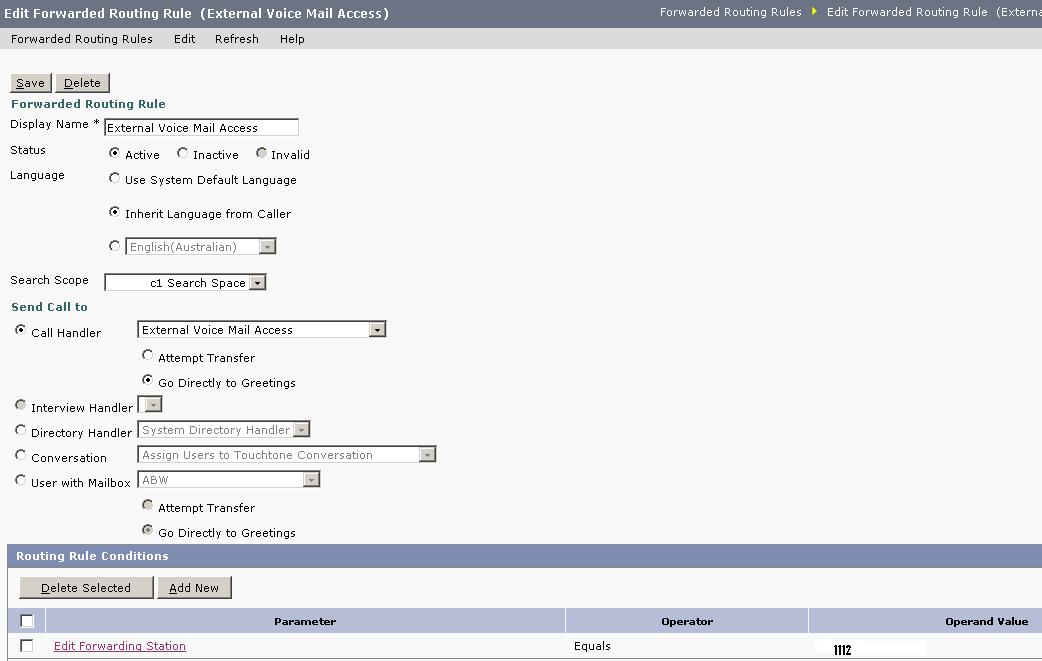Choose Go Directly to Greetings under Call Handler
The width and height of the screenshot is (1042, 661).
point(148,381)
